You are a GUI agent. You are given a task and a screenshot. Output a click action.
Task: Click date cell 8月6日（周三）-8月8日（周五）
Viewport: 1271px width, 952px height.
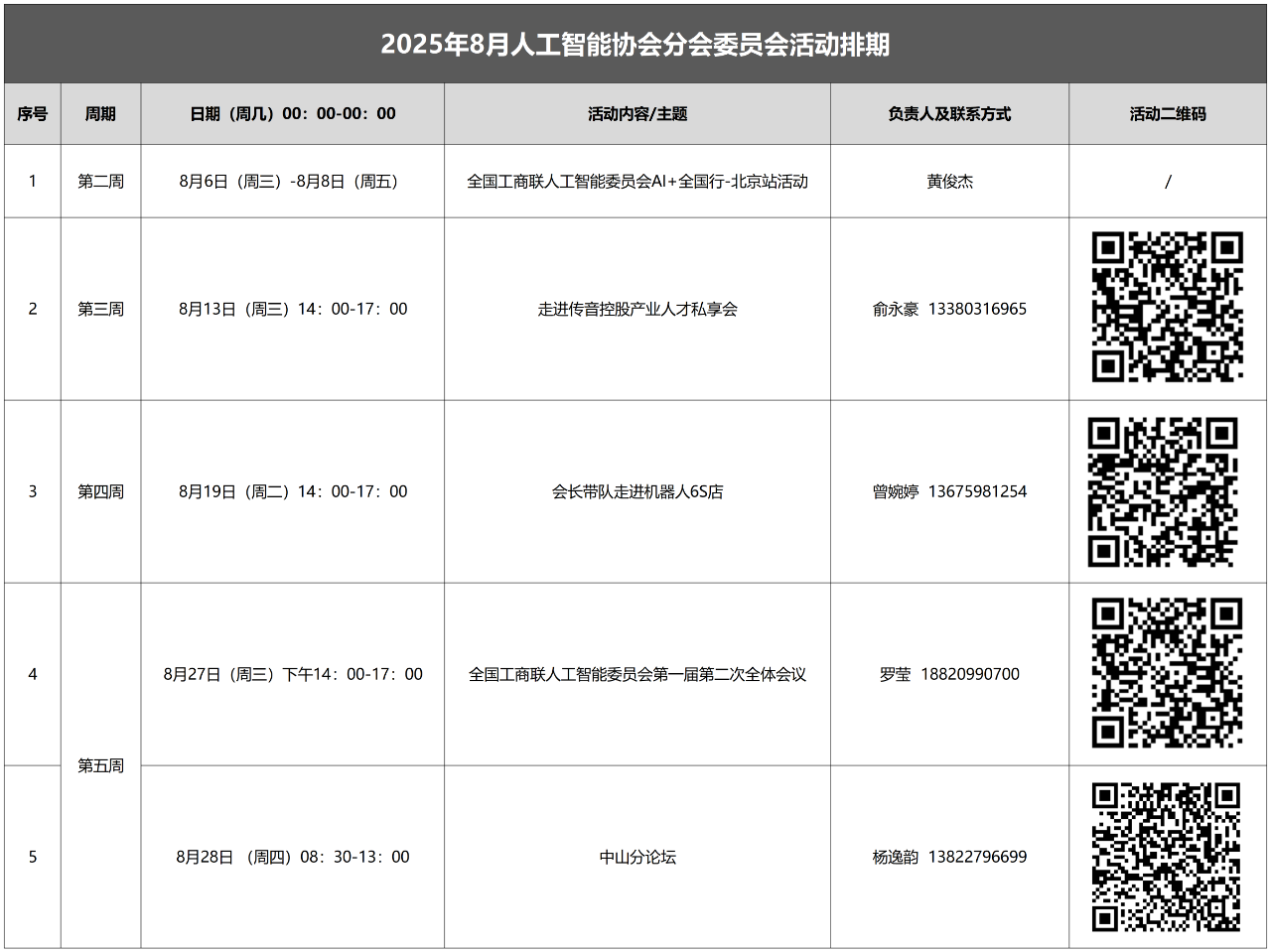click(x=293, y=182)
